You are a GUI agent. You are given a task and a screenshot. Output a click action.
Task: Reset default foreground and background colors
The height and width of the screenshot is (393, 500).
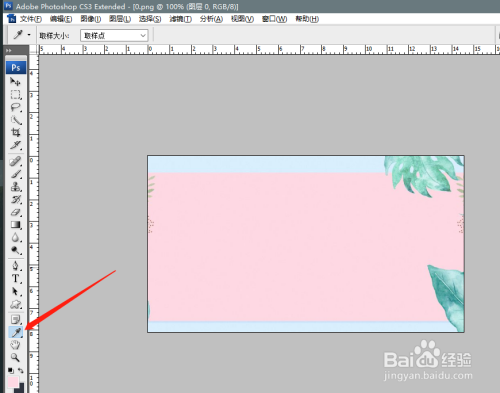11,370
